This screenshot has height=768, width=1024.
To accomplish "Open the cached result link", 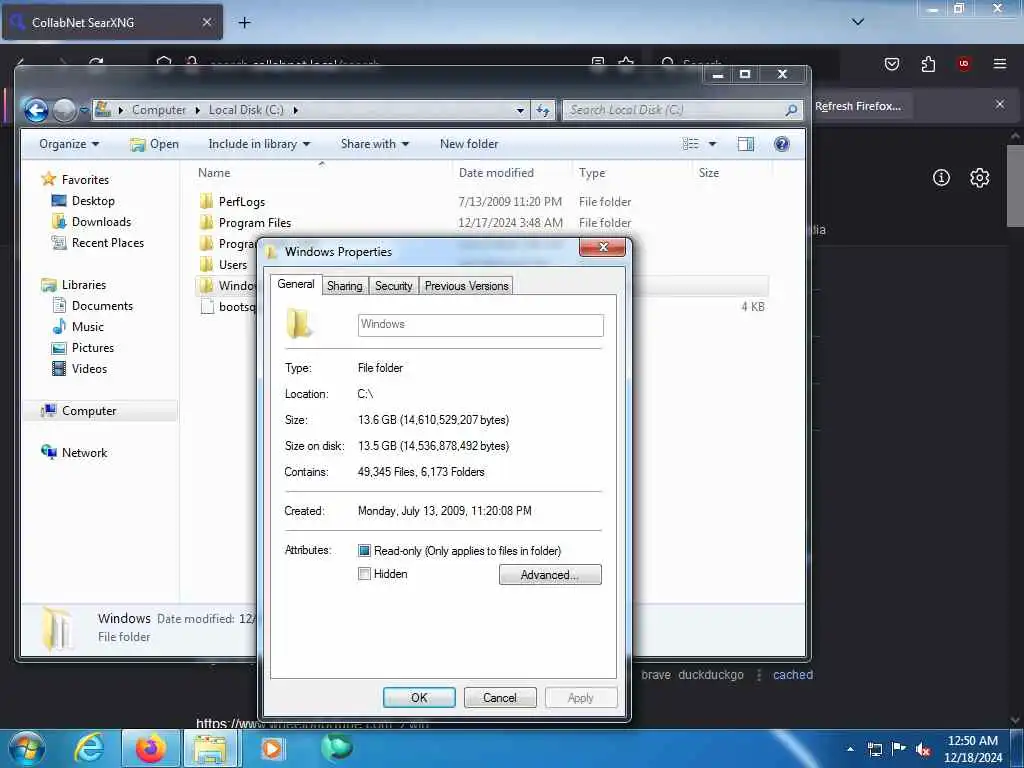I will [x=793, y=675].
